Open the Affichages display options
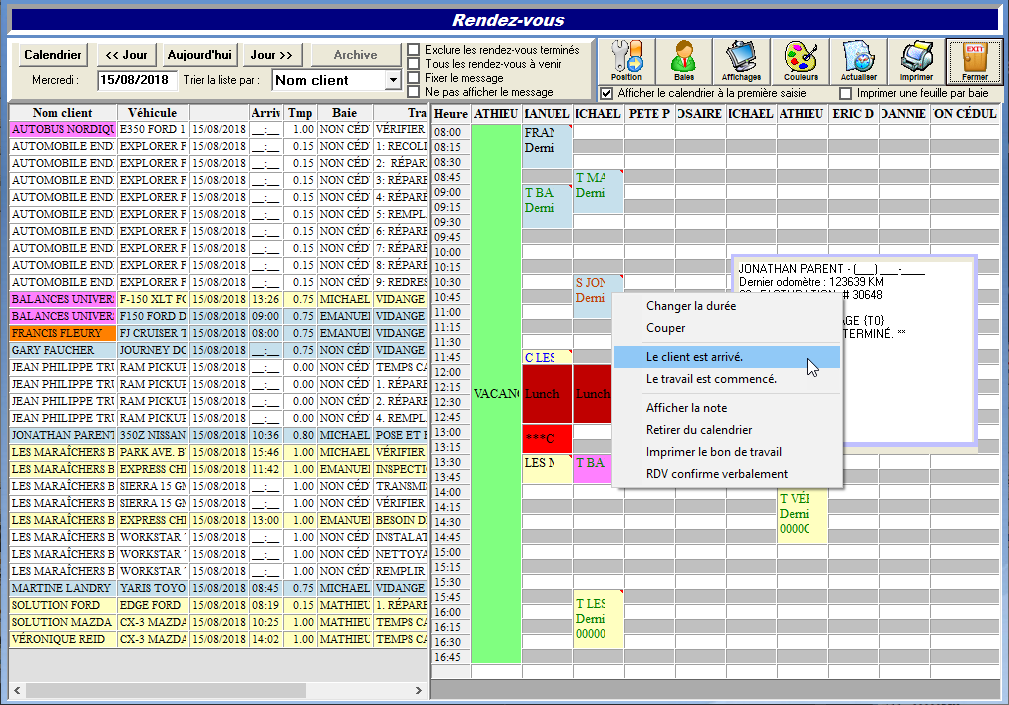1009x705 pixels. click(x=741, y=60)
